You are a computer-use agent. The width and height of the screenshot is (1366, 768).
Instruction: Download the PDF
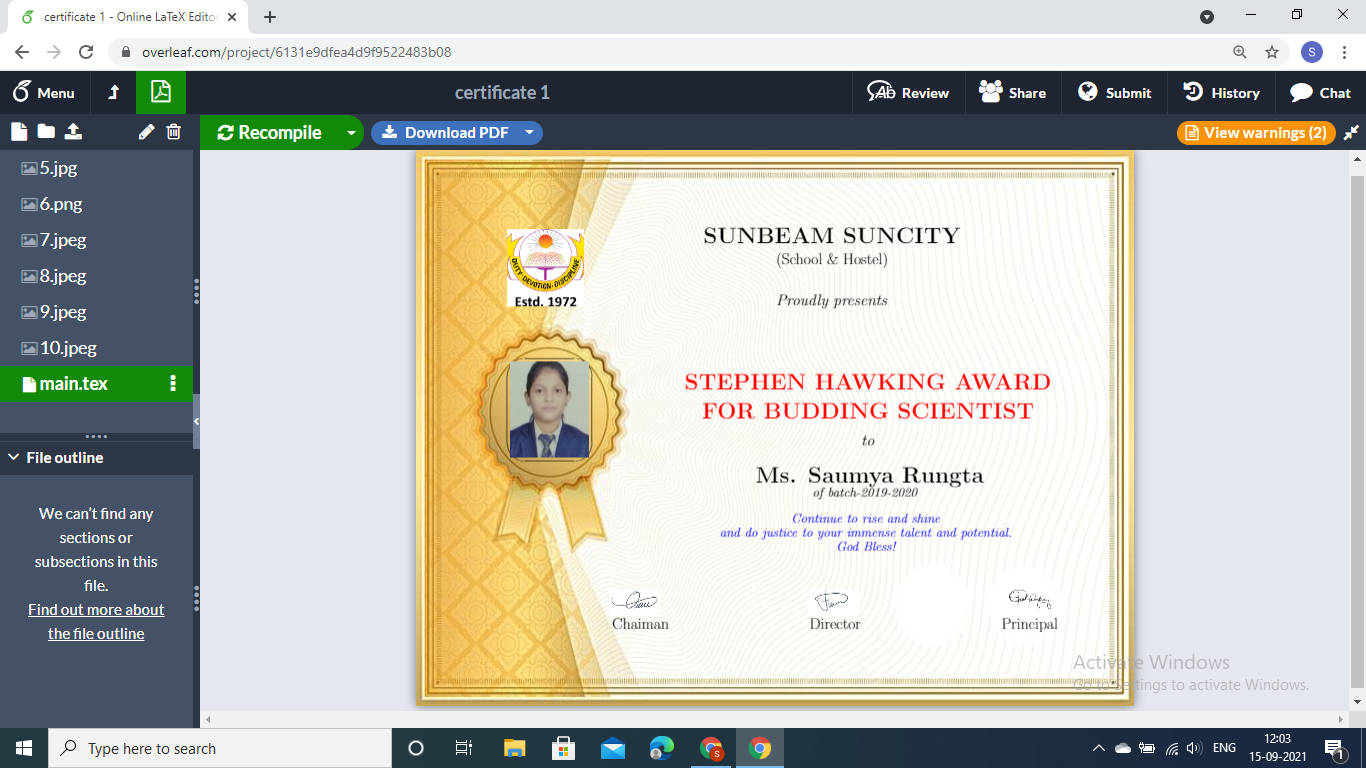446,132
